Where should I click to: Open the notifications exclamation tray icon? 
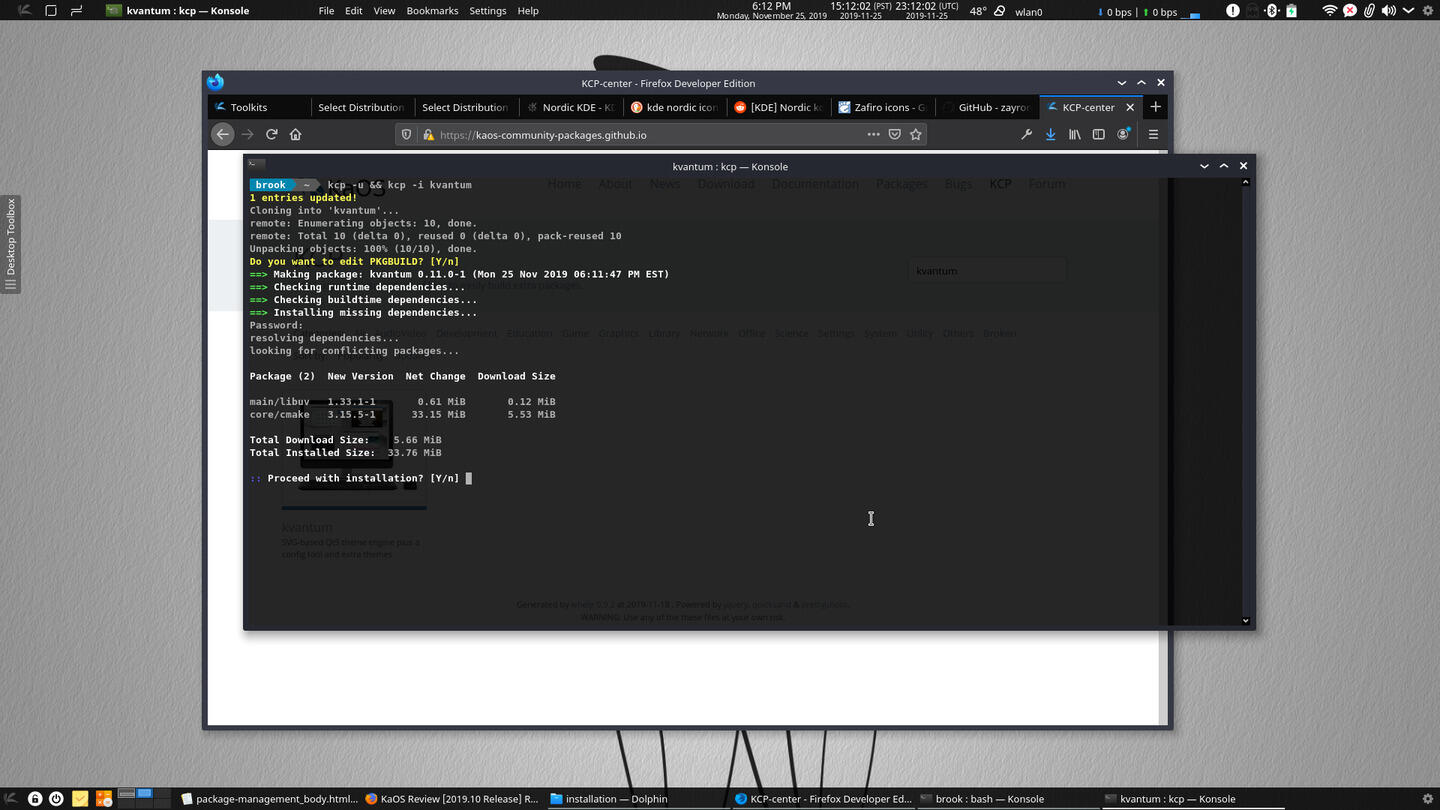[1232, 11]
